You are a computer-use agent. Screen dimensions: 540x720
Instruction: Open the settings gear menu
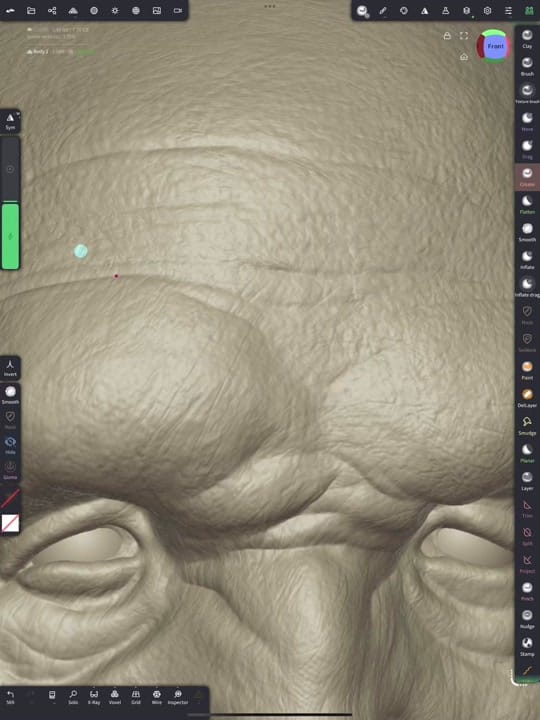[487, 10]
